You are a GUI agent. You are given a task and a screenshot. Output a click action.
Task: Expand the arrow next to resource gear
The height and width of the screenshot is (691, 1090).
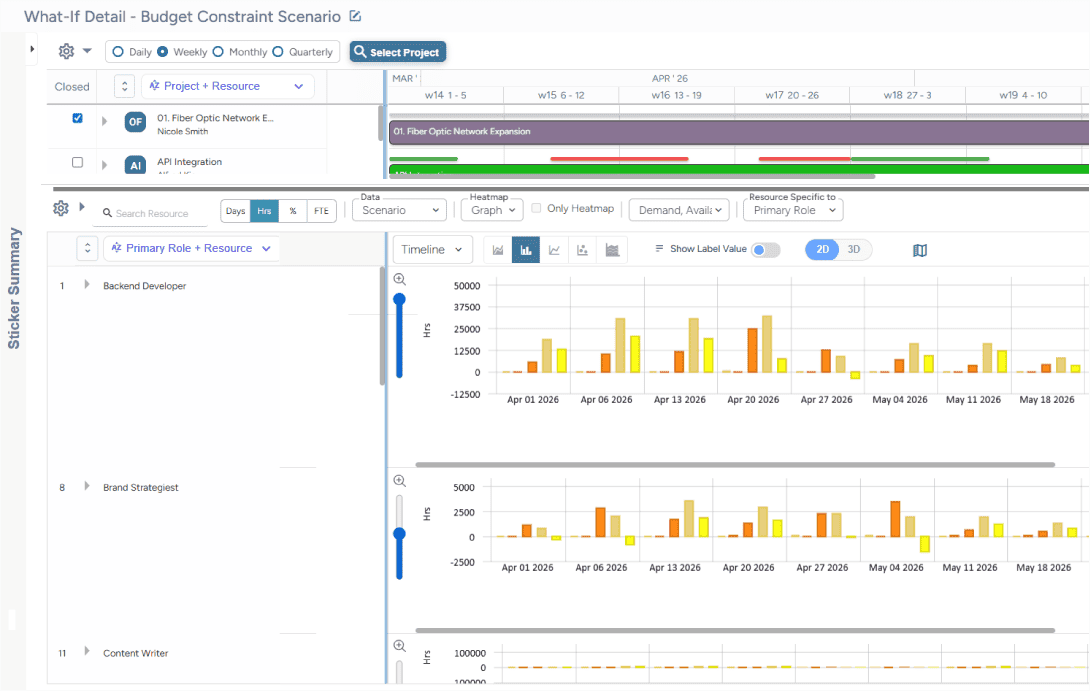pyautogui.click(x=82, y=206)
